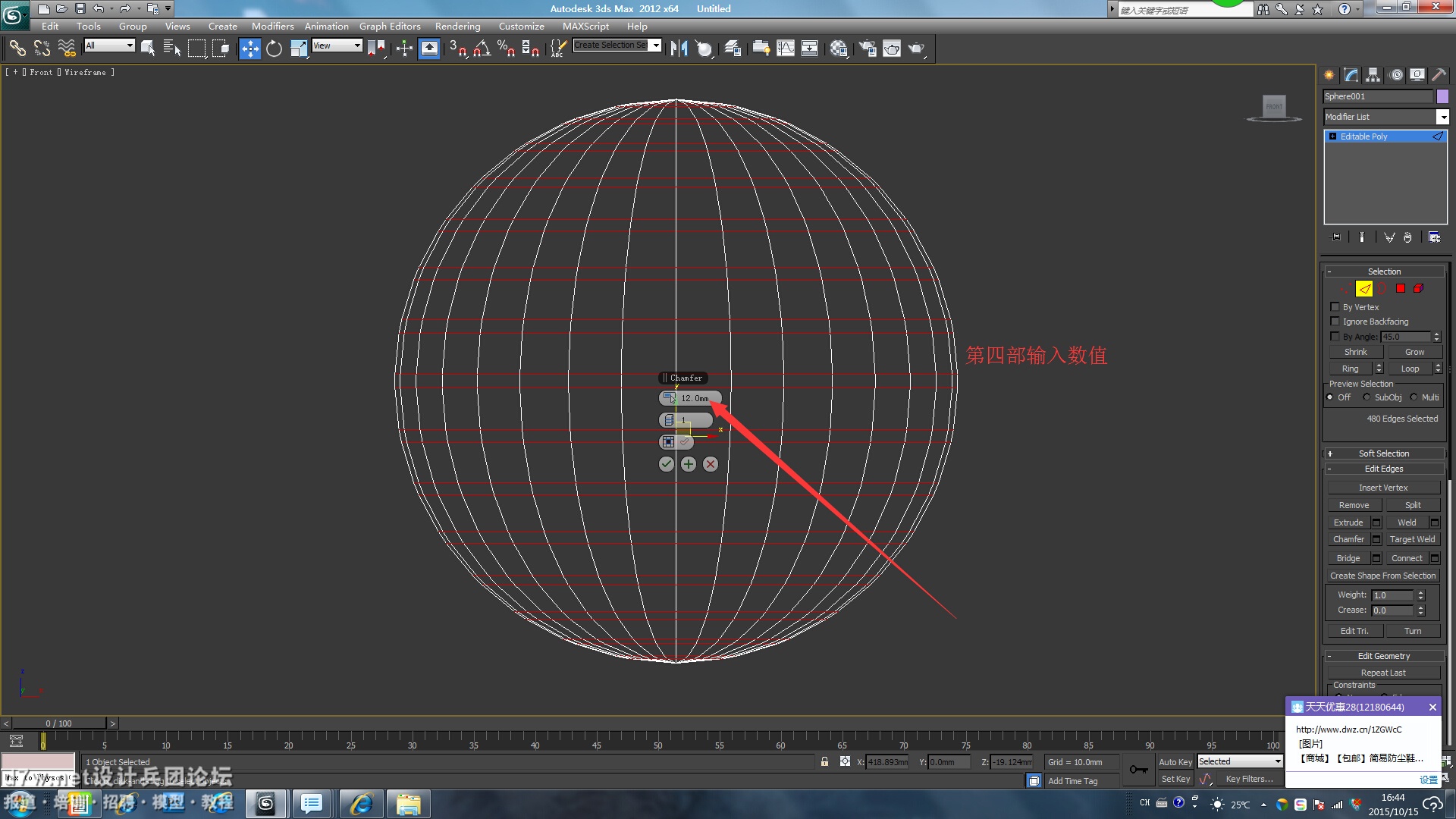The width and height of the screenshot is (1456, 819).
Task: Activate the Select Object tool
Action: (x=148, y=49)
